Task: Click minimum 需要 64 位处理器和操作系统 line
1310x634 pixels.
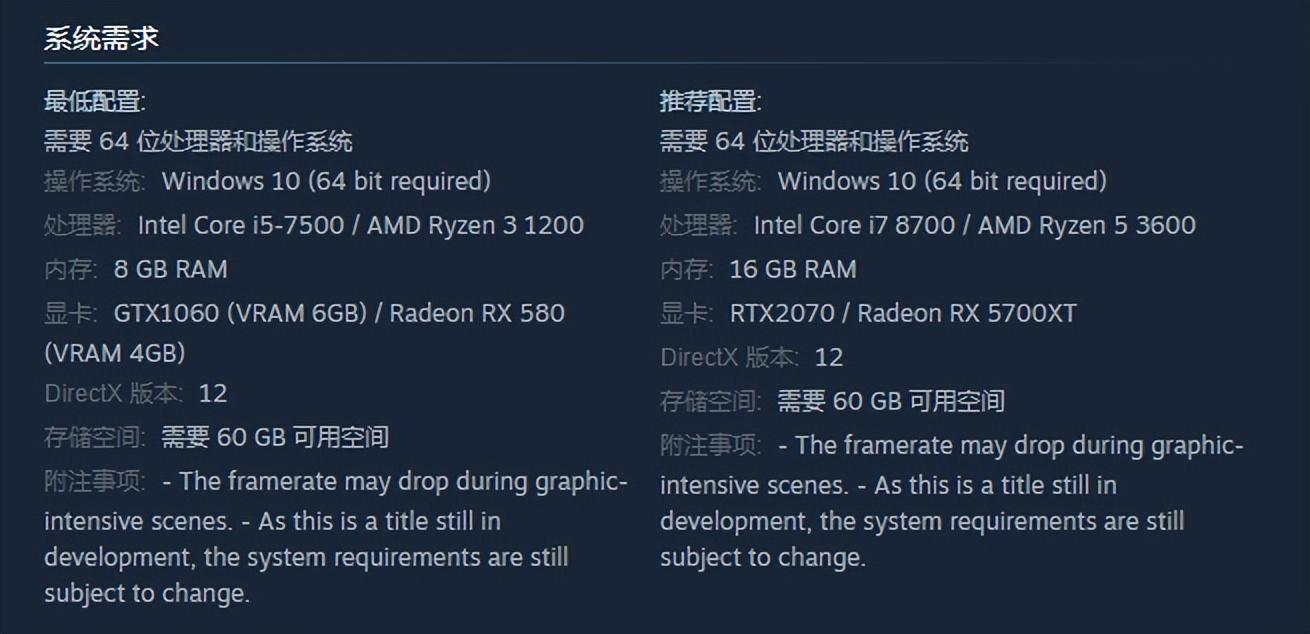Action: pos(198,141)
